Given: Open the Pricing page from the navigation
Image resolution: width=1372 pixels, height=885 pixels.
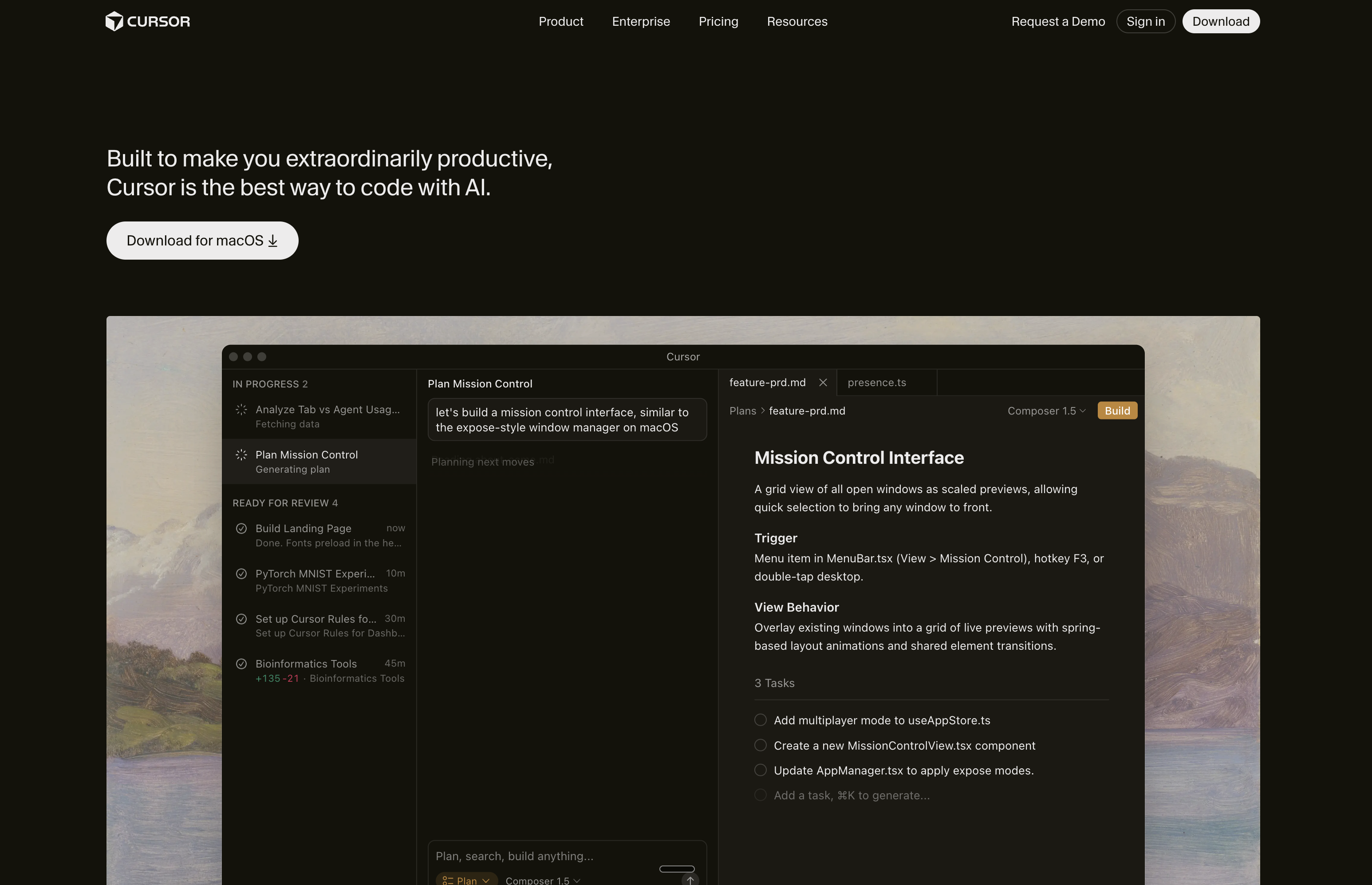Looking at the screenshot, I should tap(718, 21).
